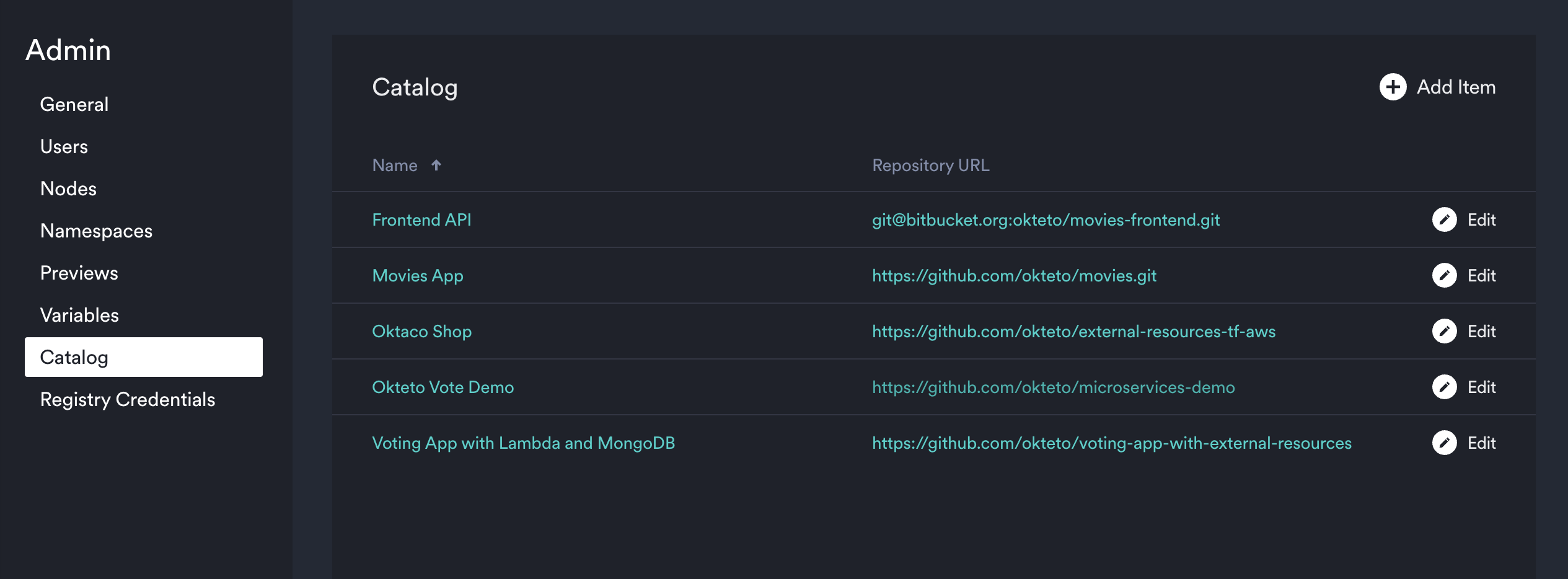Open the voting-app-with-external-resources repository link

pyautogui.click(x=1112, y=443)
